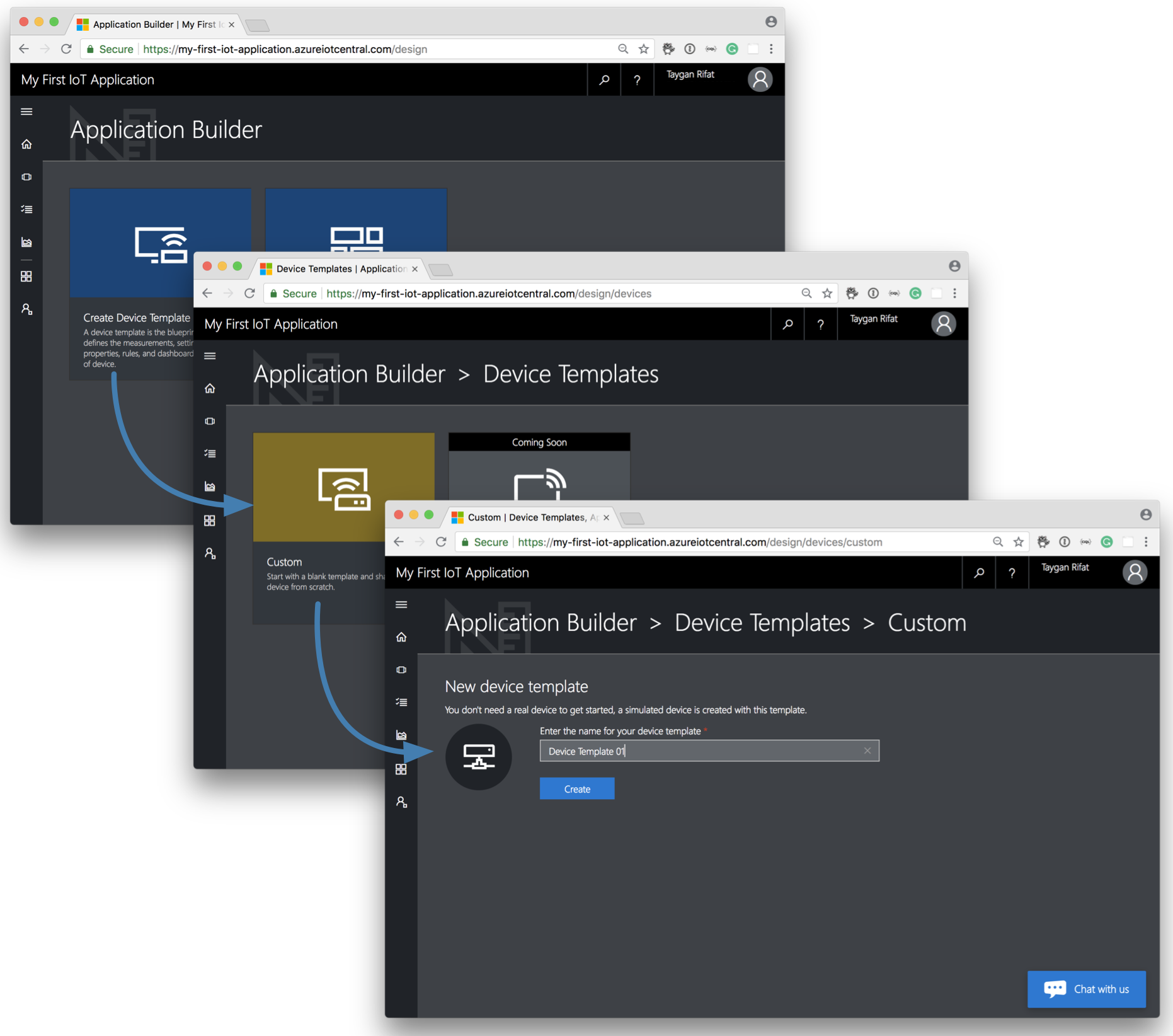Screen dimensions: 1173x1036
Task: Click the search icon in the middle window header
Action: click(x=787, y=324)
